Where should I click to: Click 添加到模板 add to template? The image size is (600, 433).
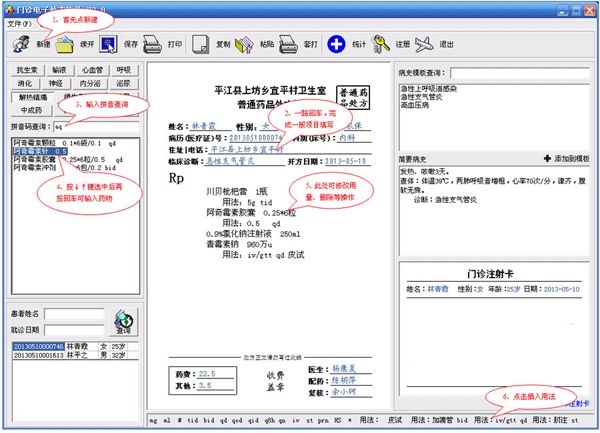click(567, 158)
